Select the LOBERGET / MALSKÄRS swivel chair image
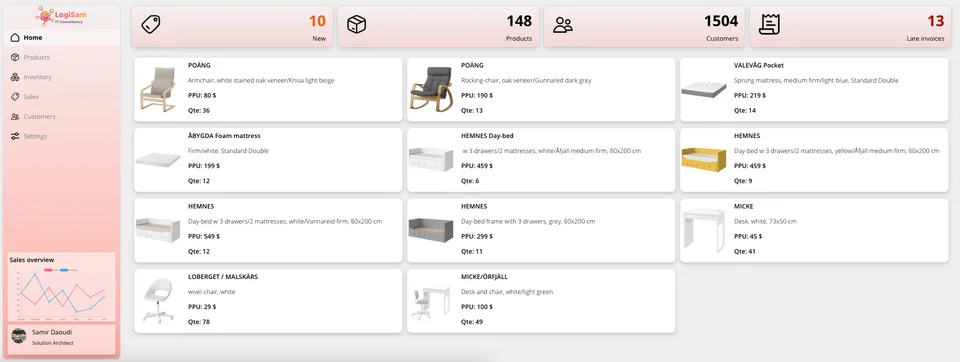This screenshot has height=362, width=960. point(158,300)
